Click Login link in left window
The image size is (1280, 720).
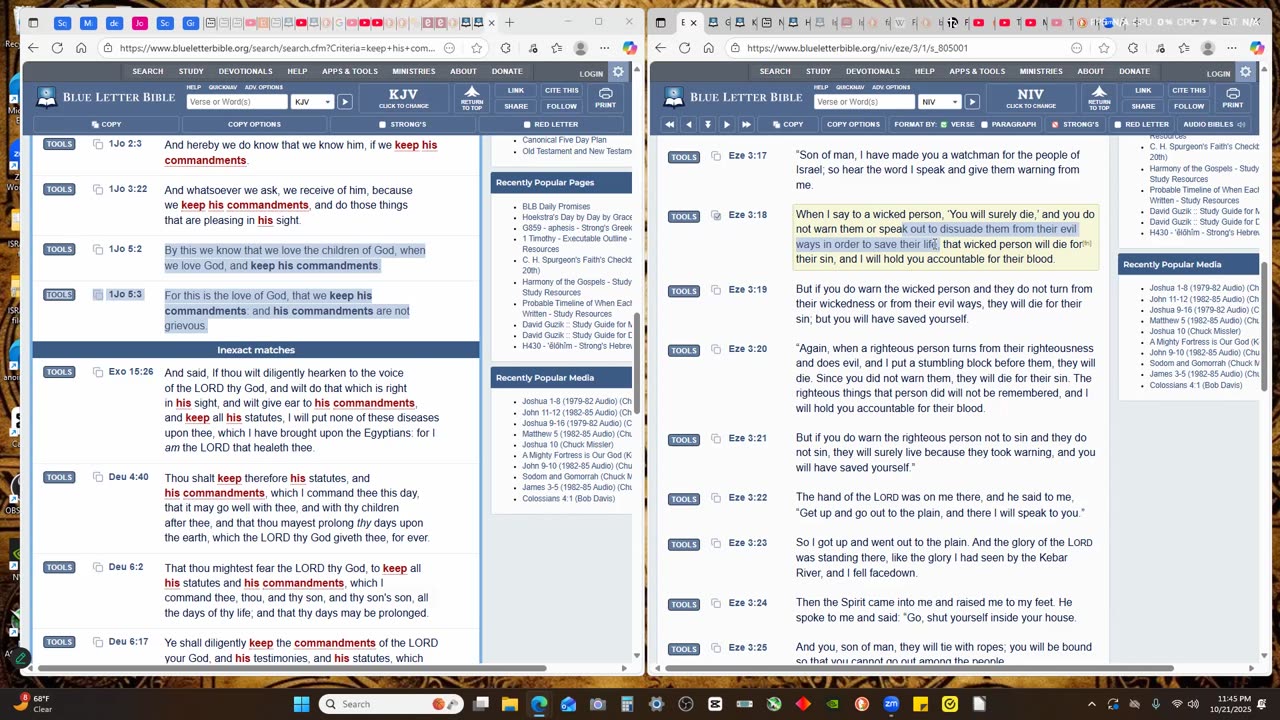pos(591,73)
